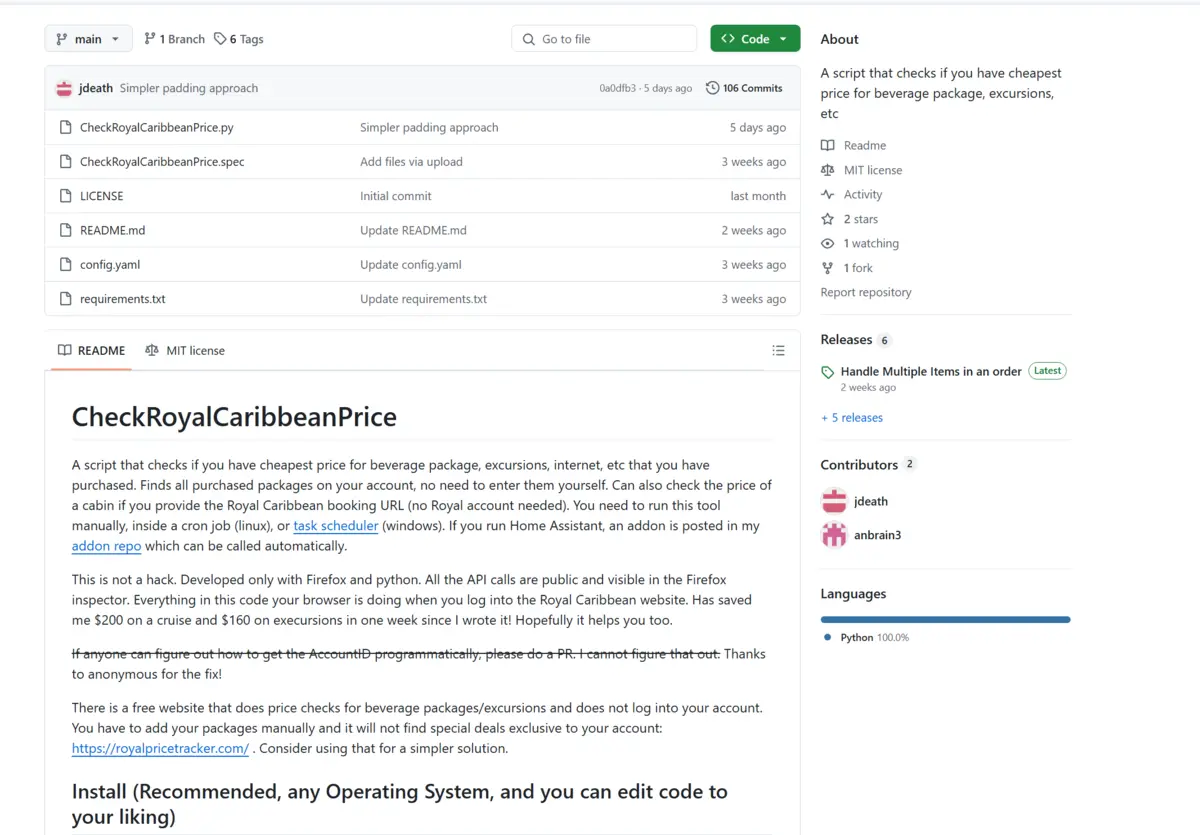Open the CheckRoyalCaribbeanPrice.py file
The width and height of the screenshot is (1200, 835).
tap(157, 127)
